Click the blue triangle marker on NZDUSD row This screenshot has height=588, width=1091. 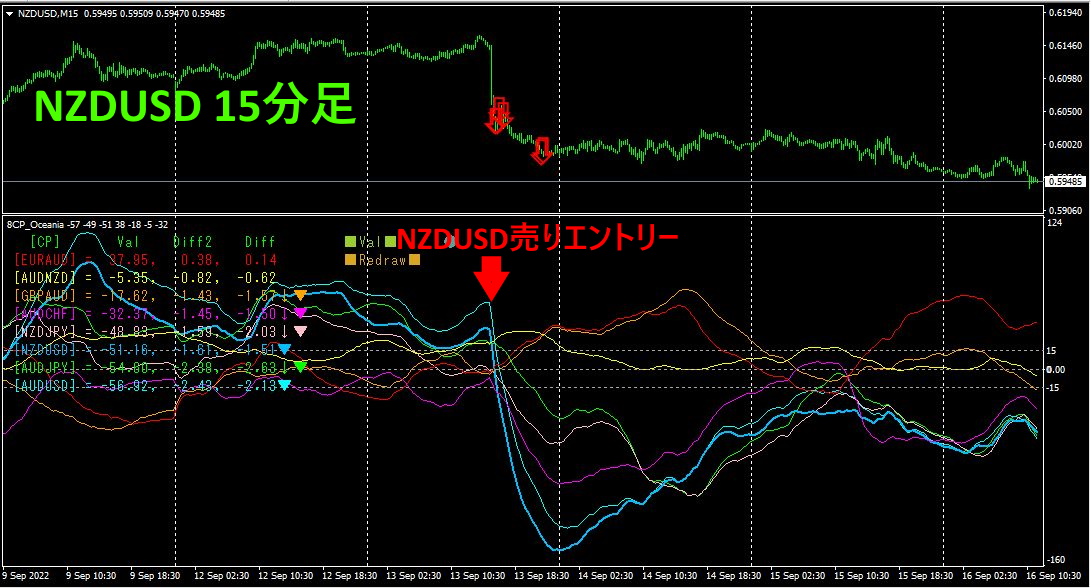tap(284, 349)
